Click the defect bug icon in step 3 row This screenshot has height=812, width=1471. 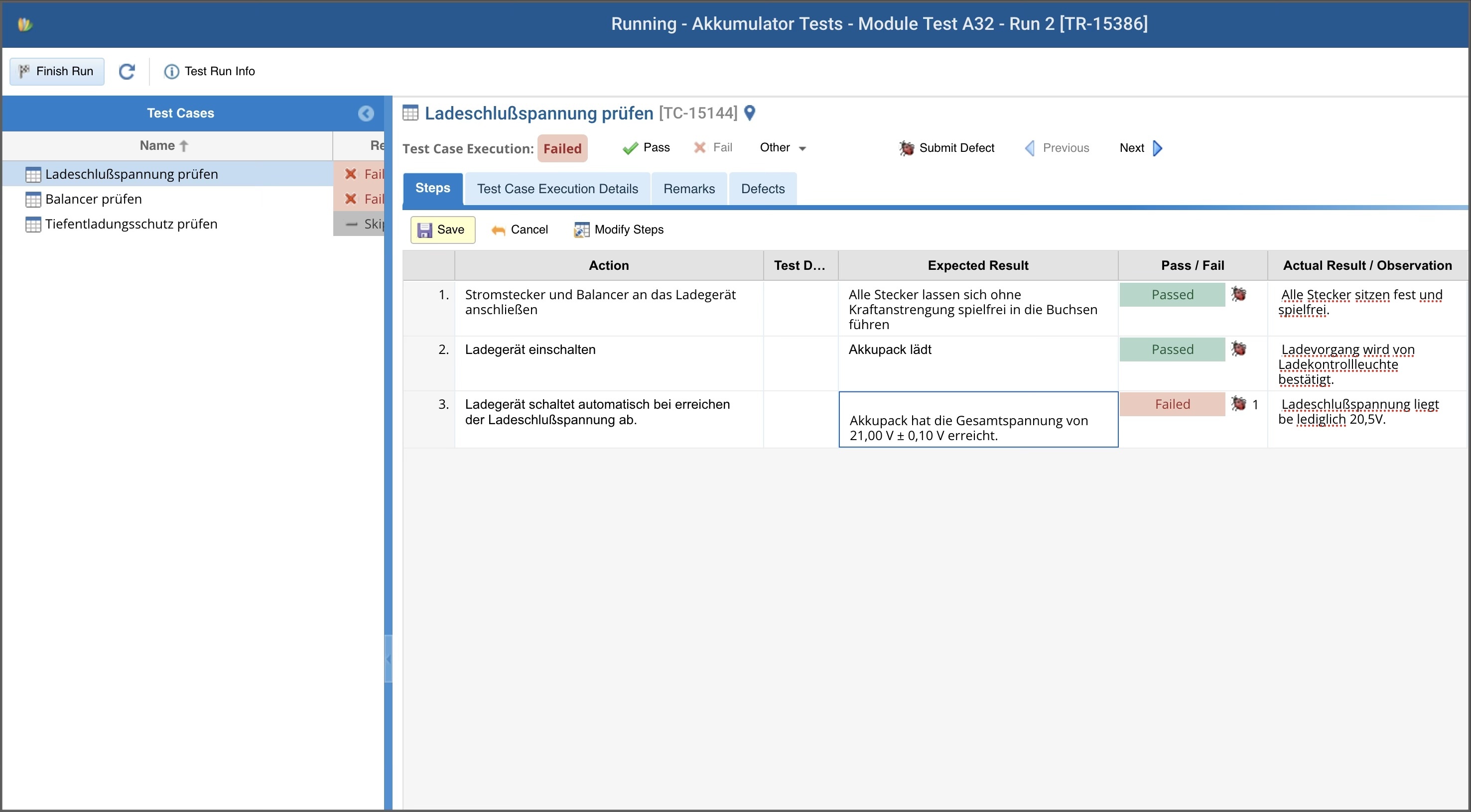click(x=1238, y=404)
